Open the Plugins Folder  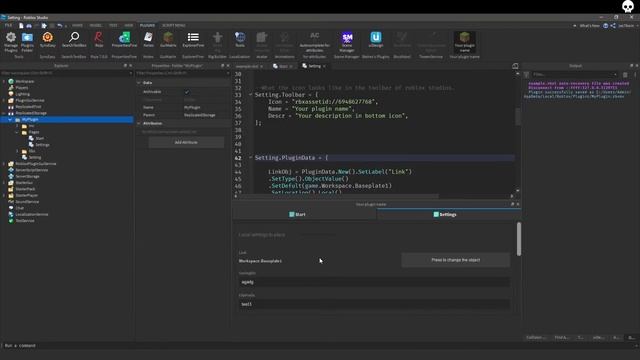pyautogui.click(x=27, y=42)
